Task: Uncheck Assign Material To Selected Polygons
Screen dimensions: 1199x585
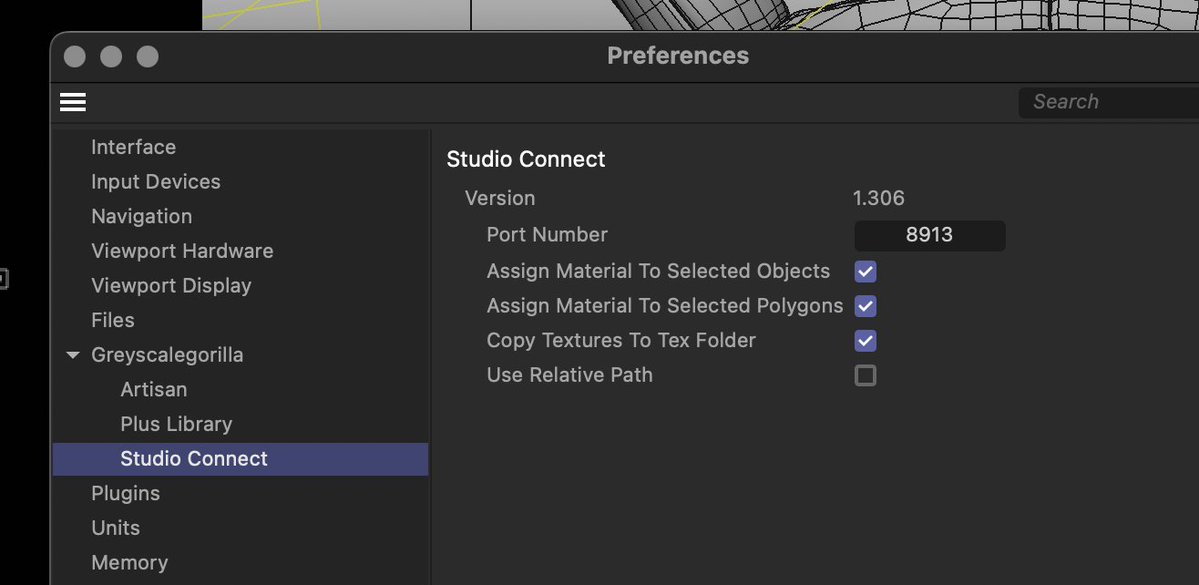Action: coord(866,306)
